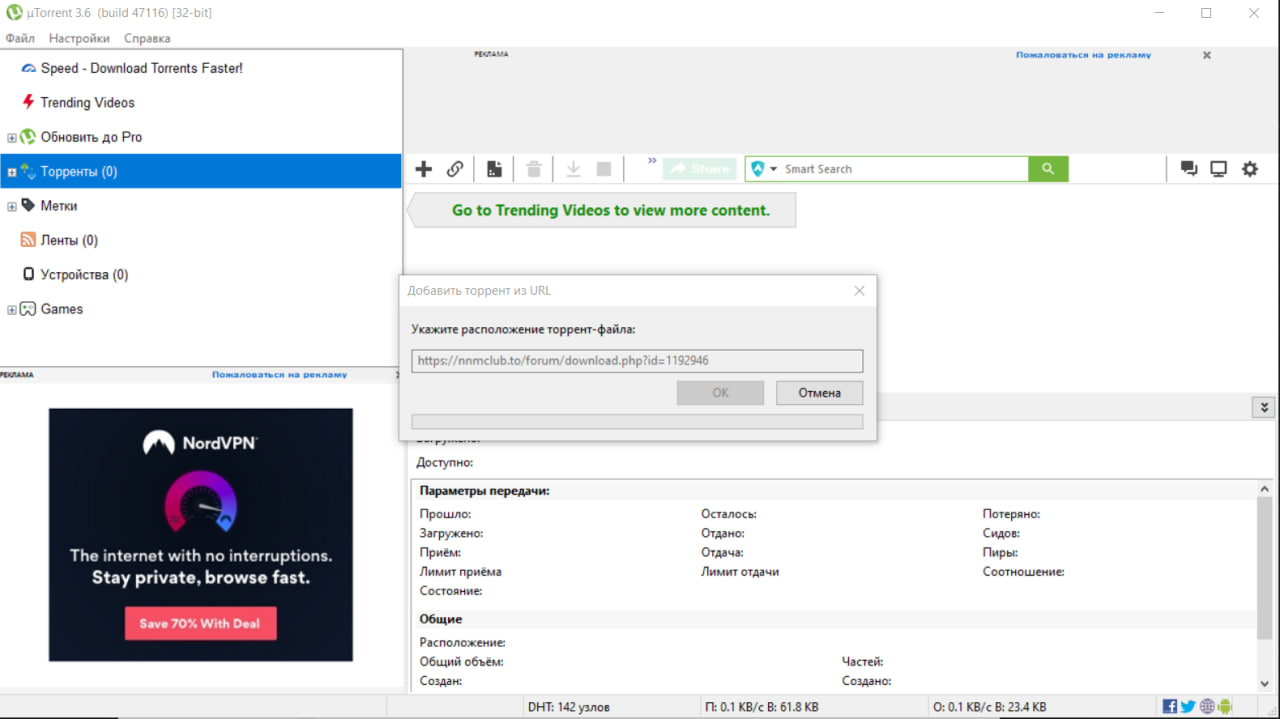Open the chat bubbles icon in toolbar
This screenshot has height=719, width=1280.
point(1189,169)
